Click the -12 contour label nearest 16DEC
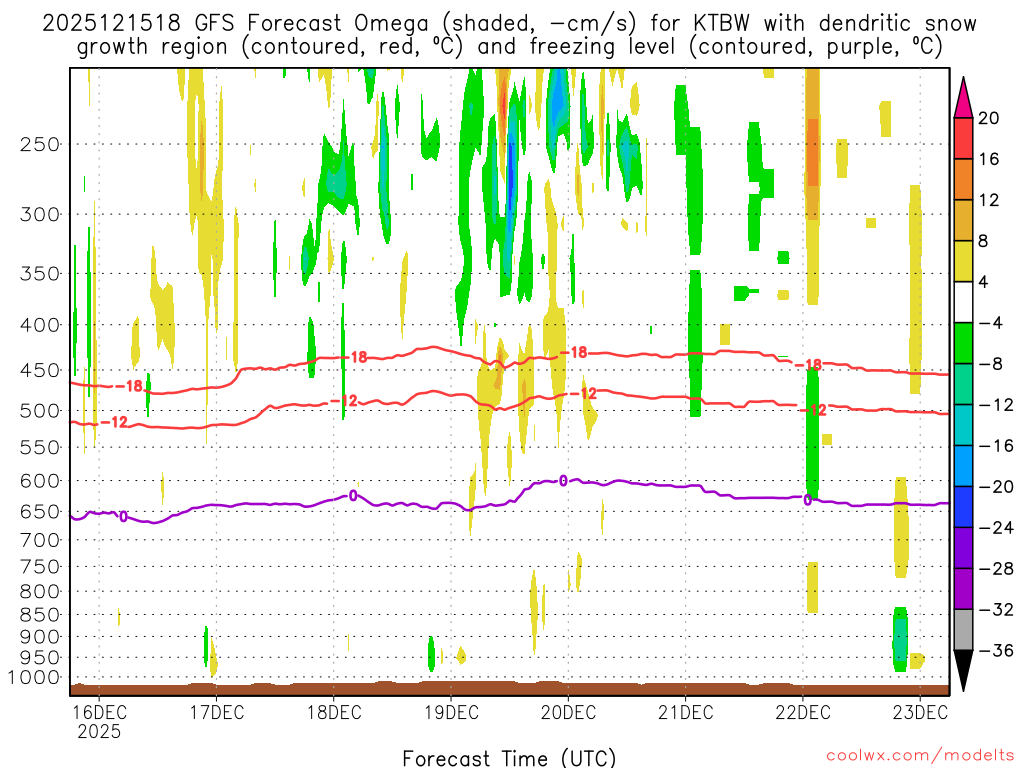 tap(114, 423)
